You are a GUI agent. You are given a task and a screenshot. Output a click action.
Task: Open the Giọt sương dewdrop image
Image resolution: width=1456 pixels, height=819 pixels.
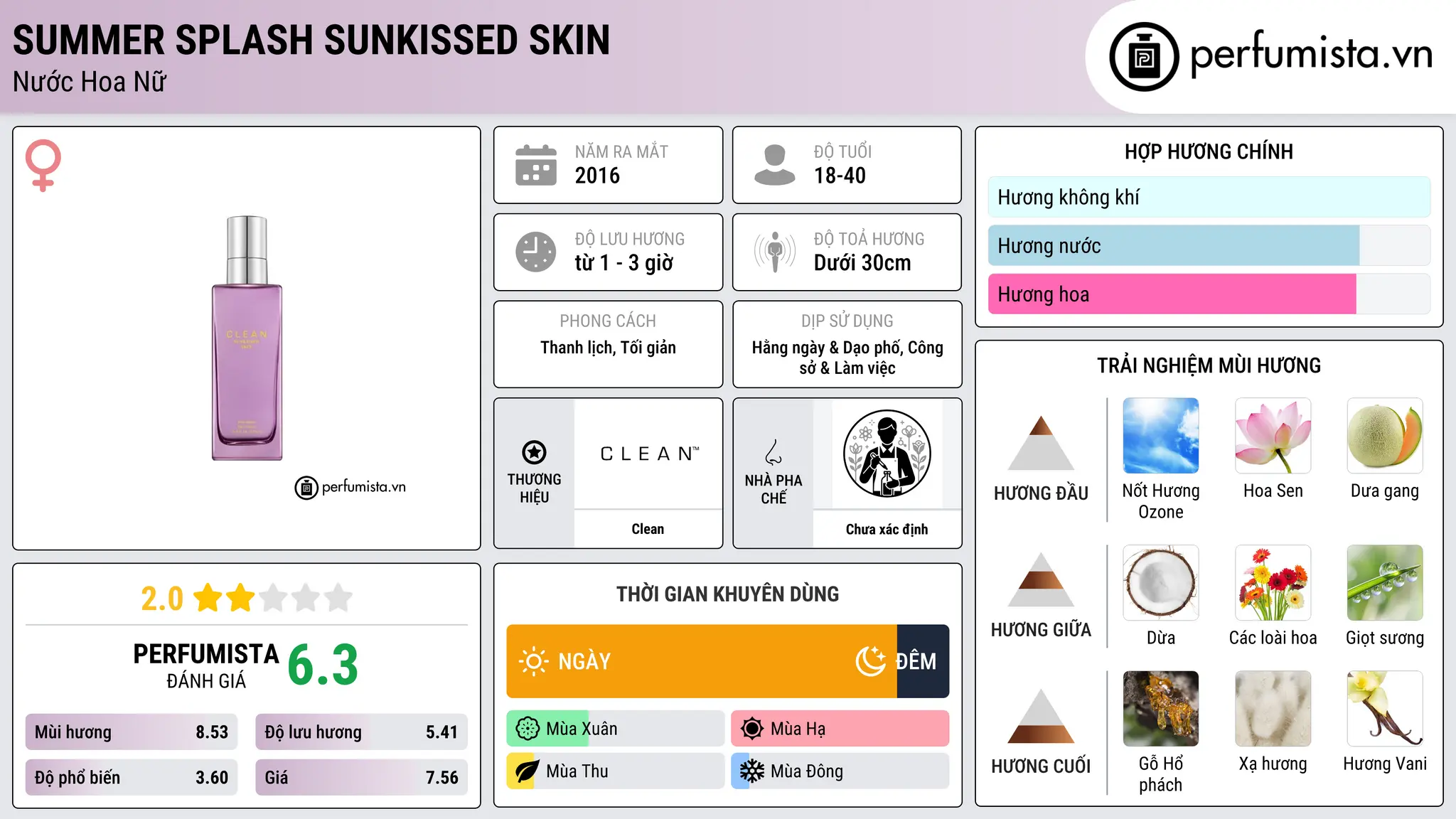tap(1385, 583)
